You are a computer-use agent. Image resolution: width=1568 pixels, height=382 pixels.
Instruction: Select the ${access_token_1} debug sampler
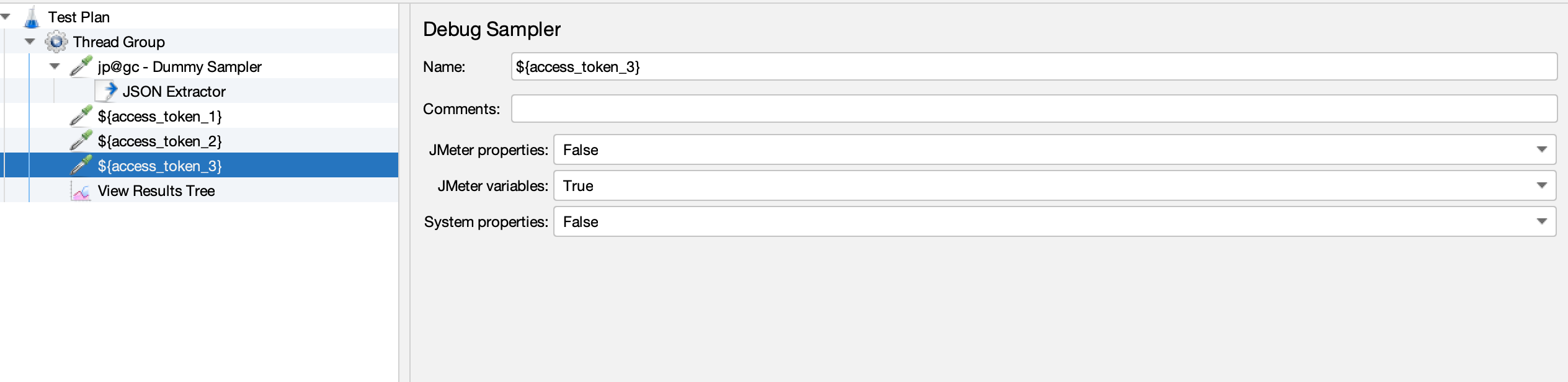tap(159, 117)
